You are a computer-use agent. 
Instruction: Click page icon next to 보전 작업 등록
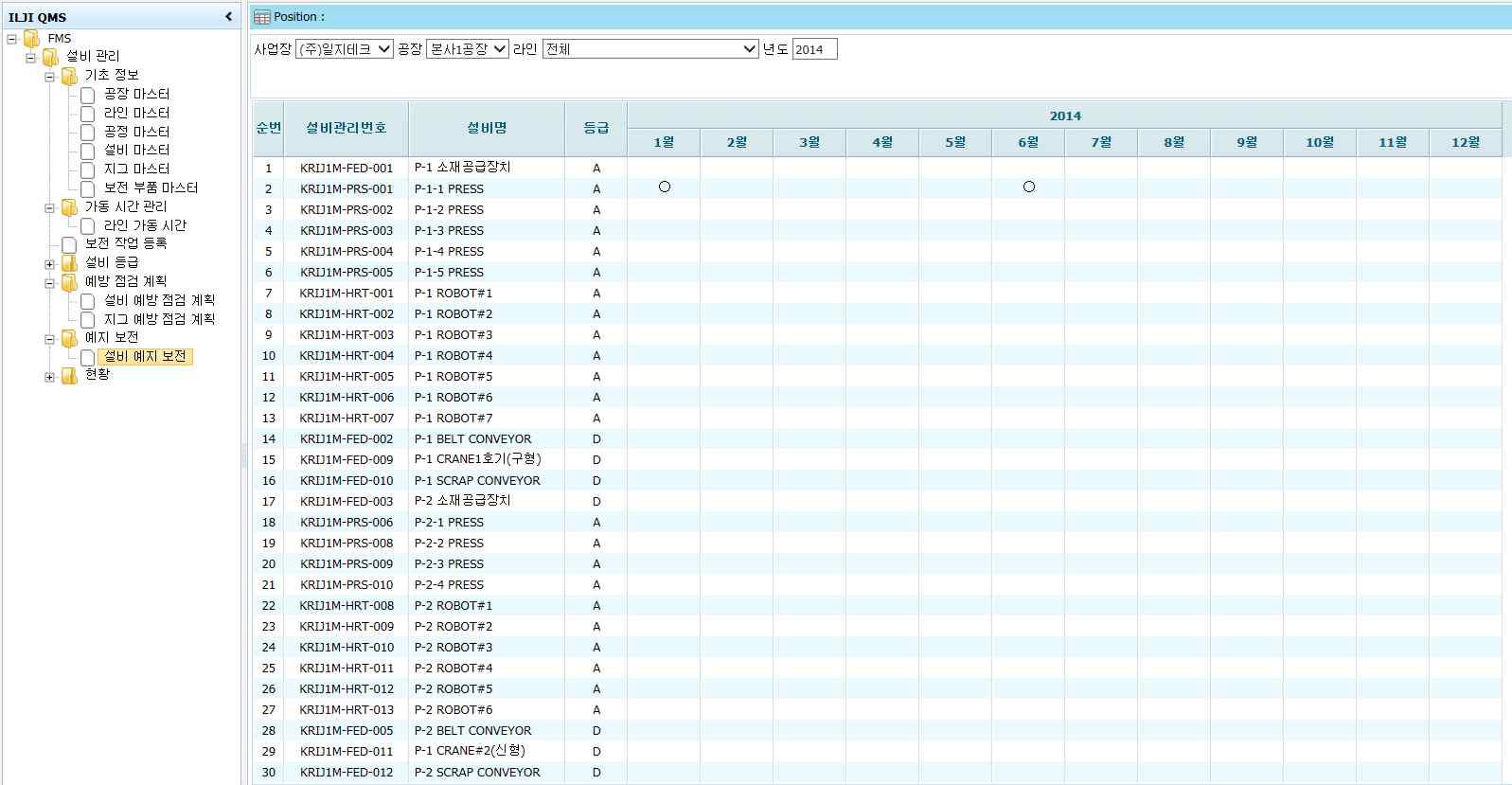click(x=69, y=244)
